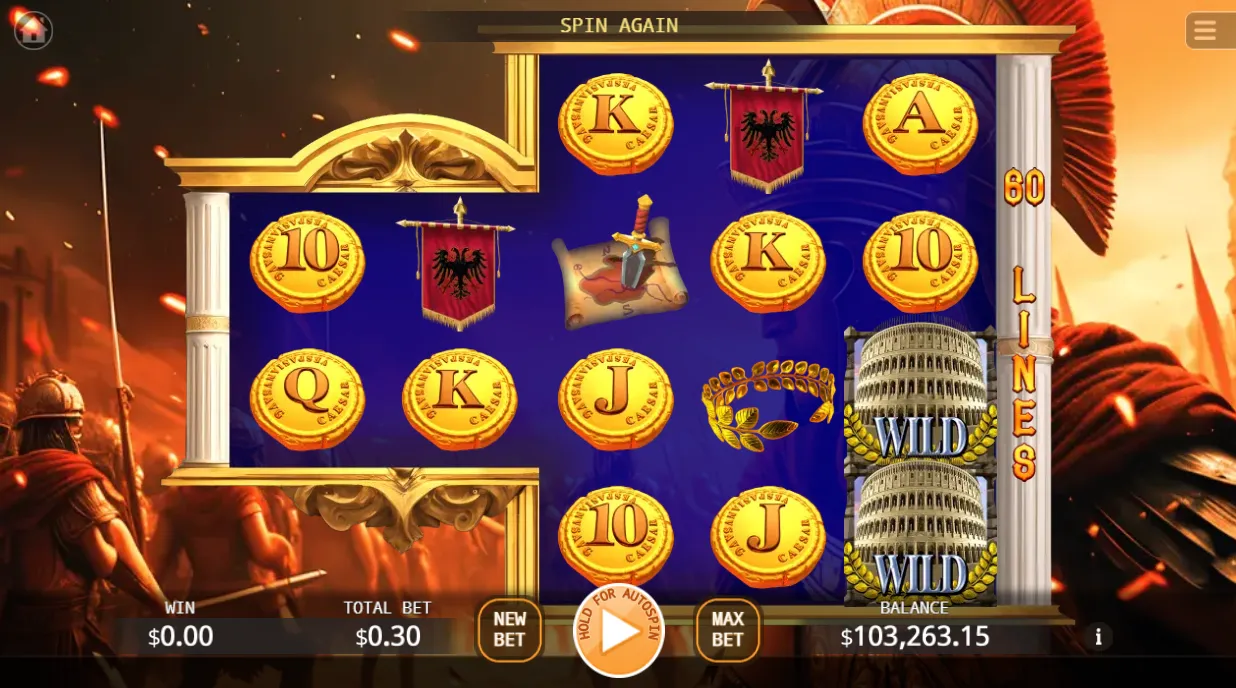Screen dimensions: 1236x688
Task: Click the TOTAL BET amount display
Action: point(389,636)
